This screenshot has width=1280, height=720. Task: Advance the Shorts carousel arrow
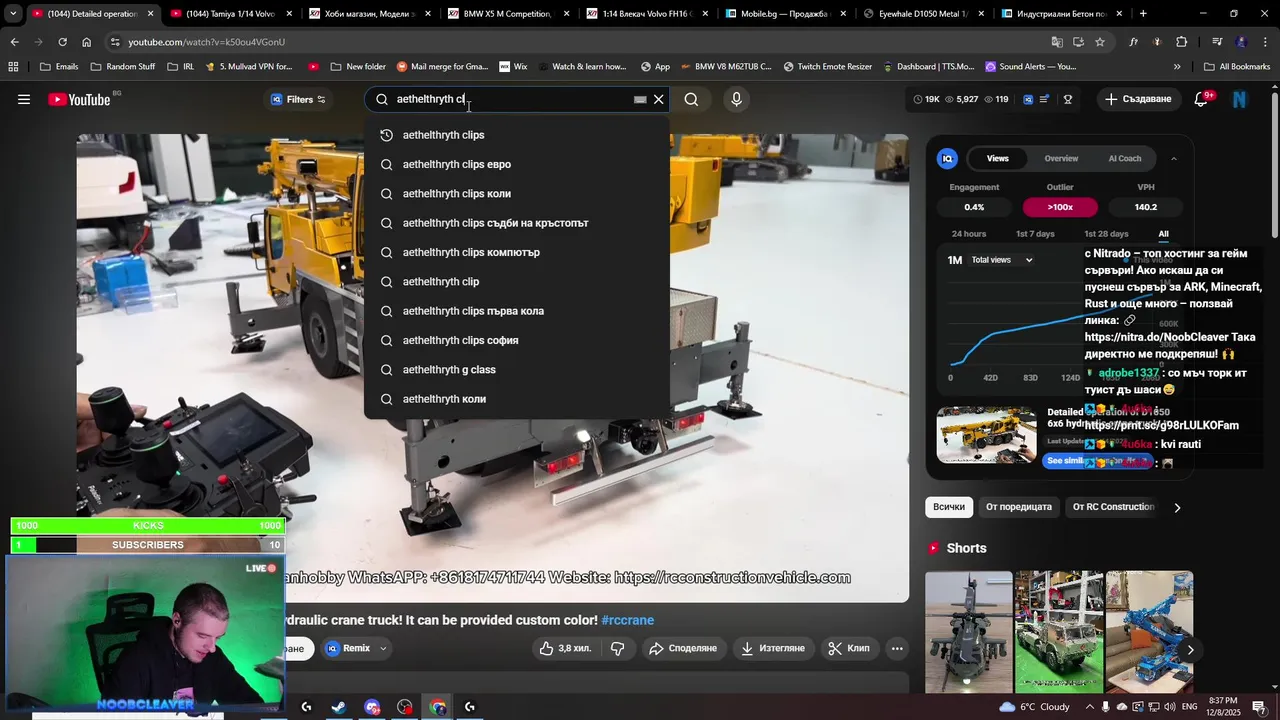click(1190, 650)
